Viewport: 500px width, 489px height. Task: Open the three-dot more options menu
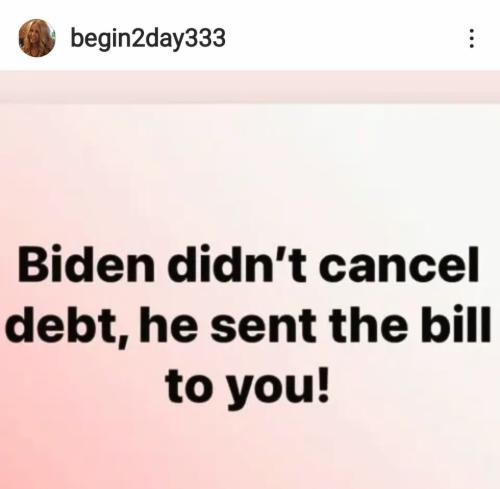[x=471, y=38]
